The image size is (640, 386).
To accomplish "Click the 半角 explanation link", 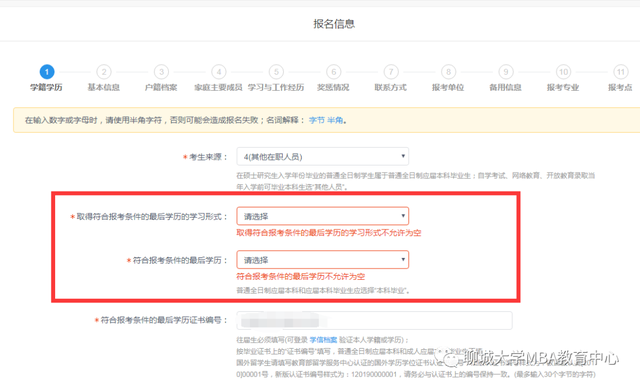I will click(335, 120).
